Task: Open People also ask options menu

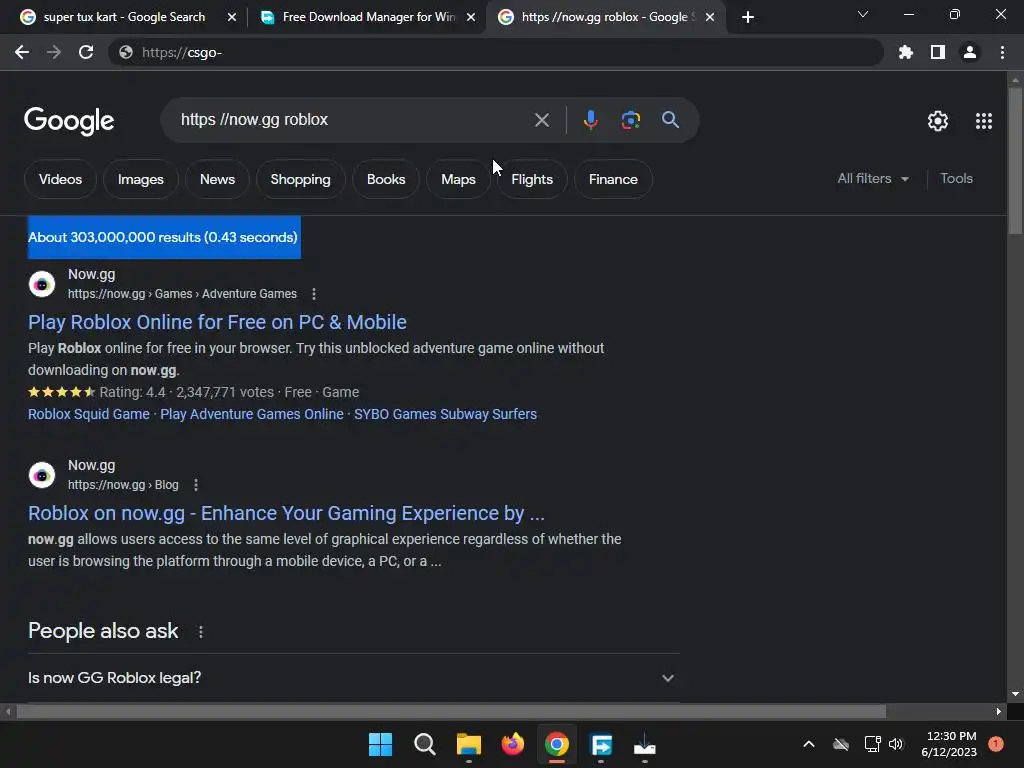Action: click(x=200, y=632)
